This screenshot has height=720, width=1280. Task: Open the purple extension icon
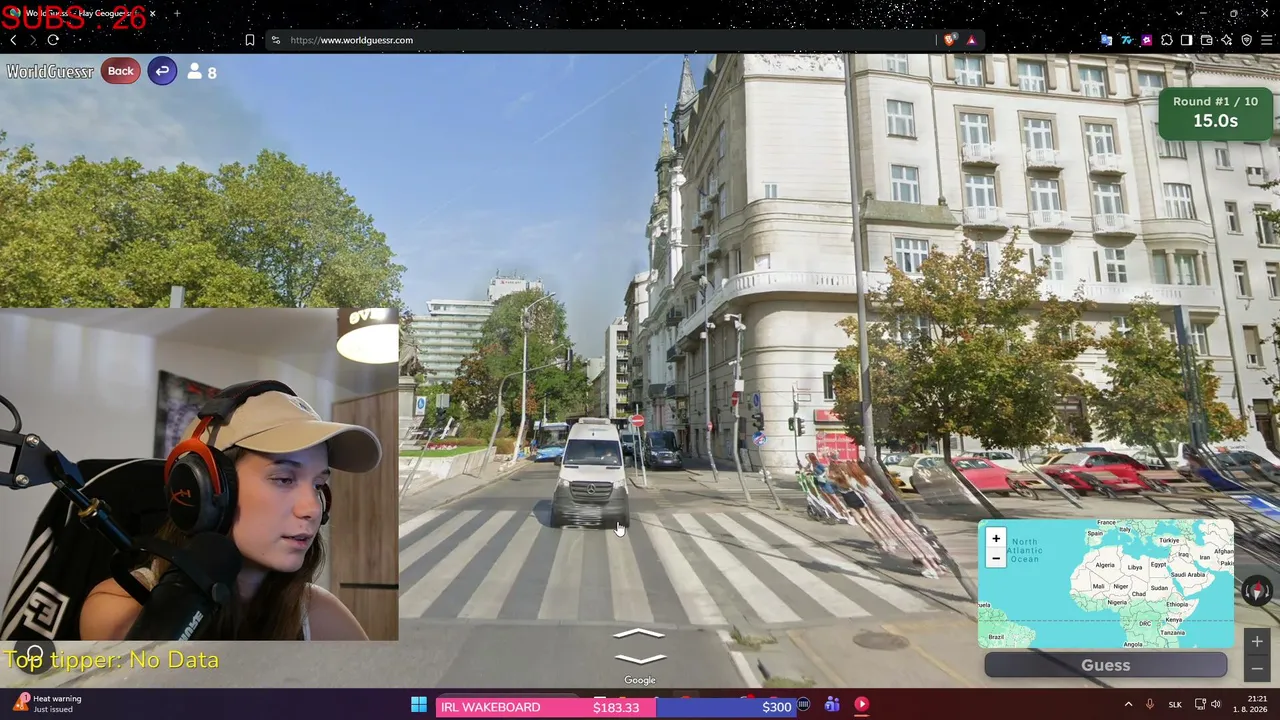pos(1146,40)
